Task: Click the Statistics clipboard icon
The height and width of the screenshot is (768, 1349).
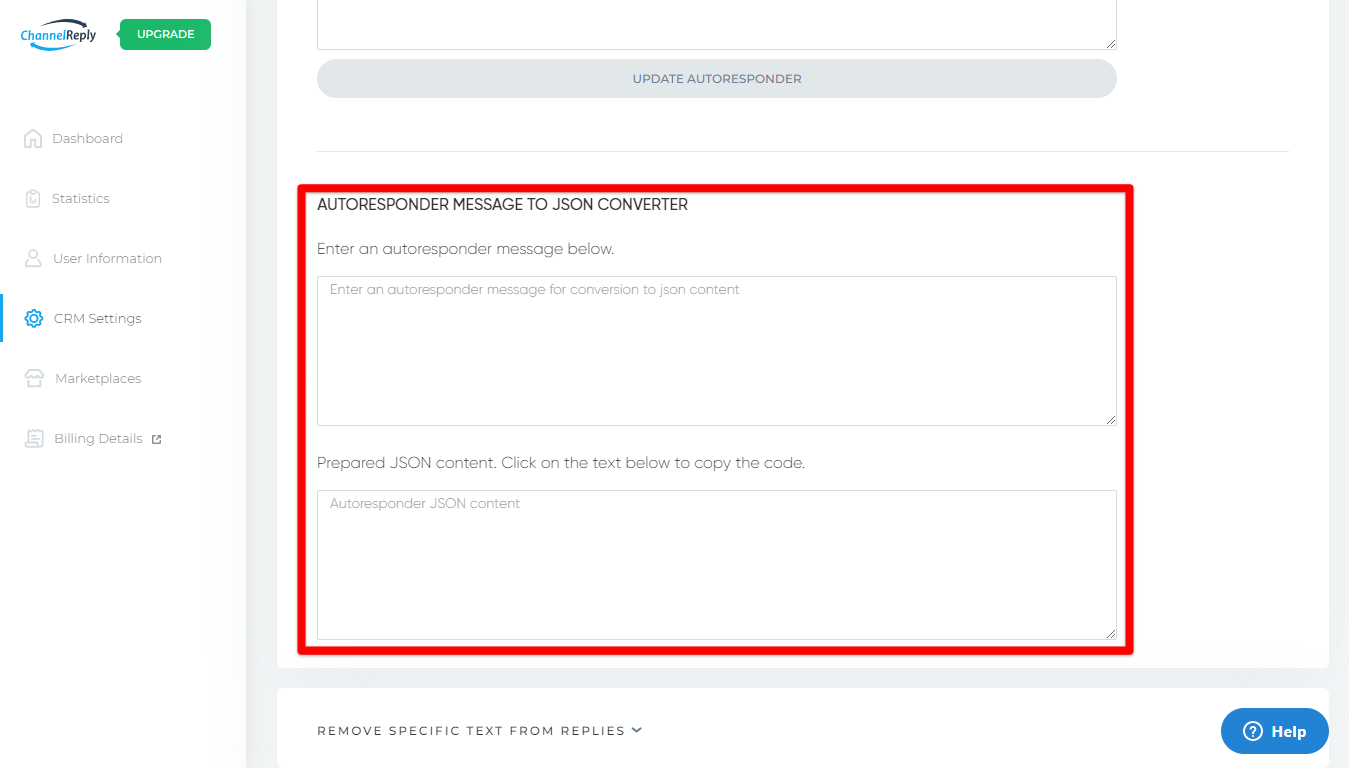Action: (x=33, y=198)
